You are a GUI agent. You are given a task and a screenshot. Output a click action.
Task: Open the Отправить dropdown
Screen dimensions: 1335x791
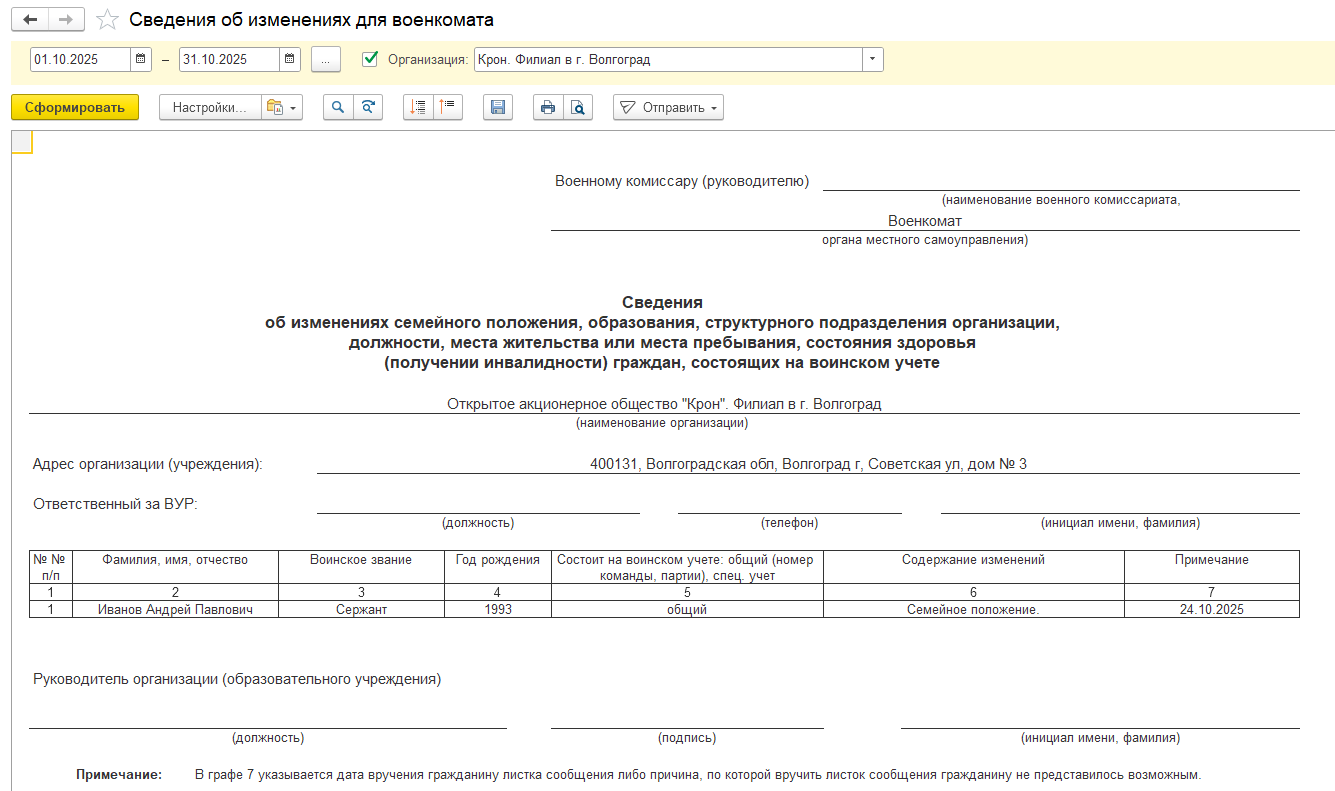668,108
